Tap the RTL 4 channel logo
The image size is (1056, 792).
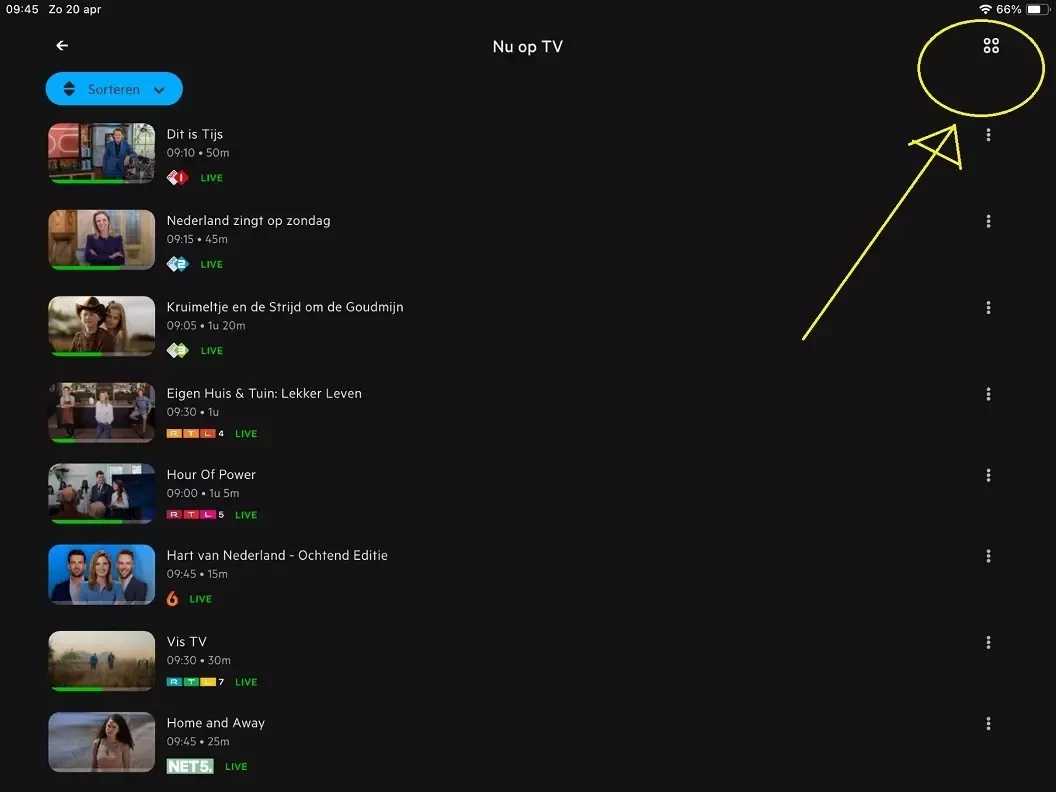point(195,434)
